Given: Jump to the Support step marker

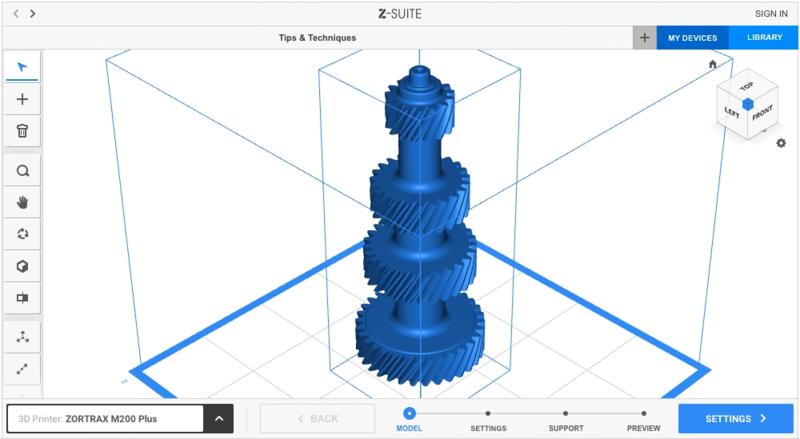Looking at the screenshot, I should click(566, 413).
